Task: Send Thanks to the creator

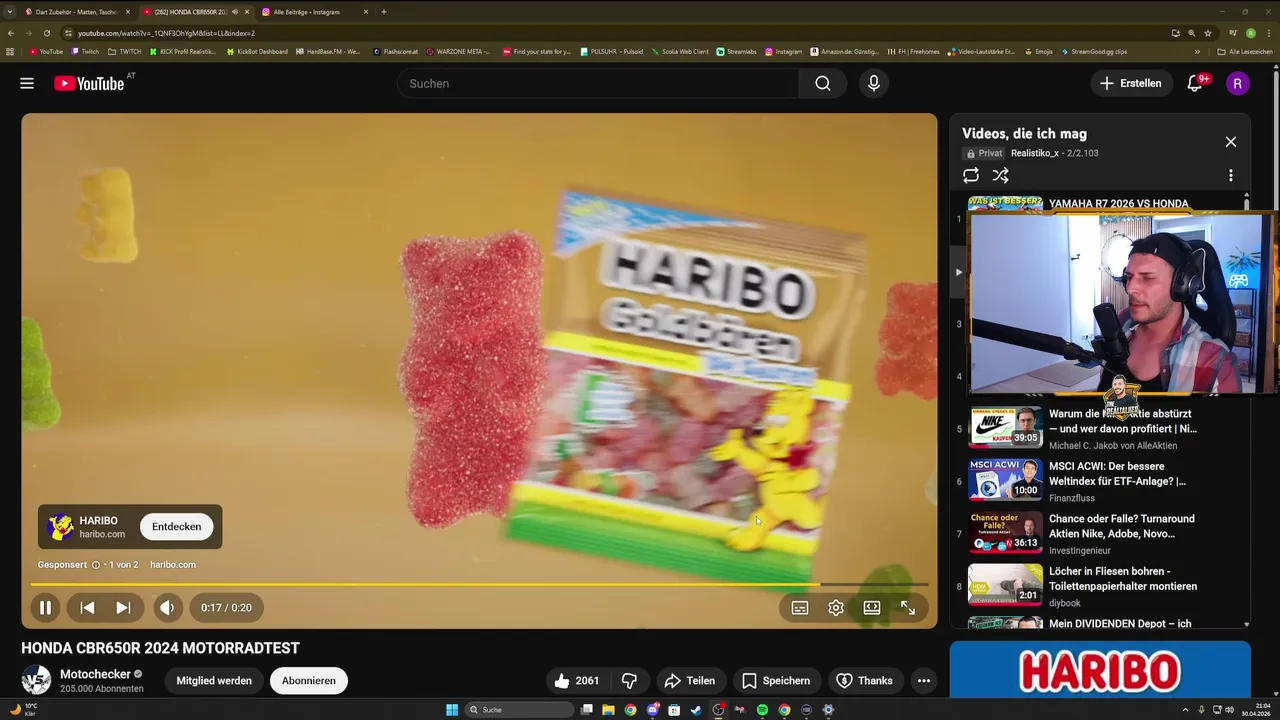Action: pos(864,681)
